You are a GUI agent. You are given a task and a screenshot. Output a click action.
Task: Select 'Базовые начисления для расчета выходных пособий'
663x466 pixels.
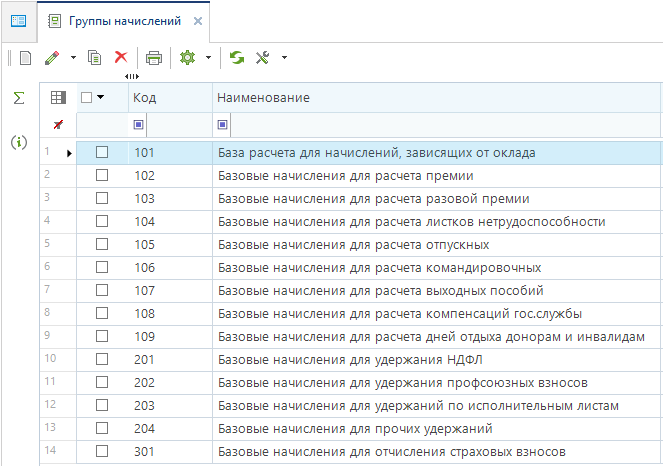[381, 291]
